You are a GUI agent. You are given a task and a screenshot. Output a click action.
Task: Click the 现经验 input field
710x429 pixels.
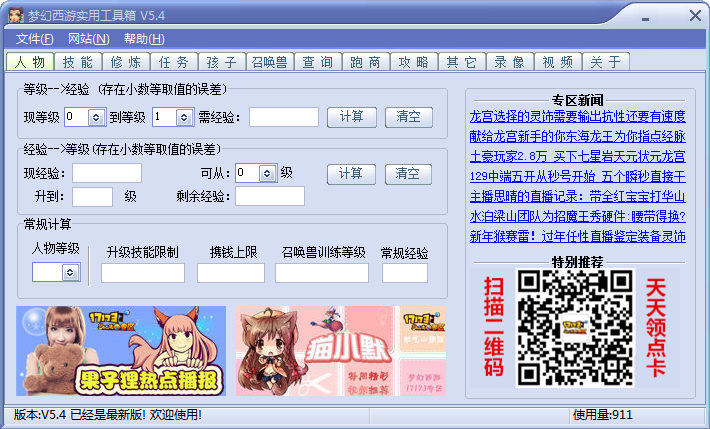pos(106,174)
